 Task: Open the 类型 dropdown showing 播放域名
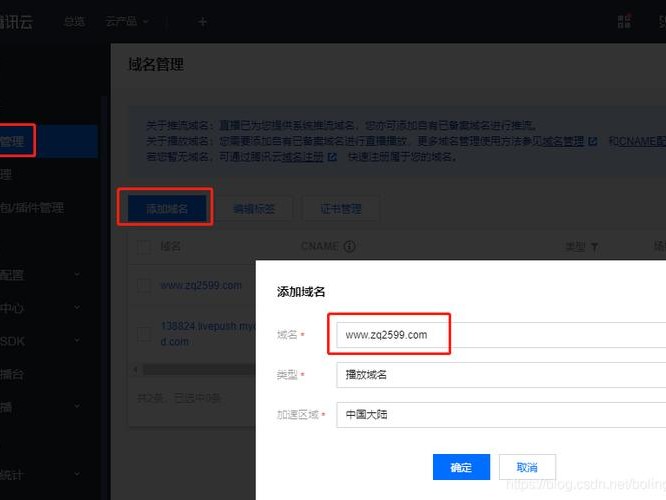tap(501, 375)
